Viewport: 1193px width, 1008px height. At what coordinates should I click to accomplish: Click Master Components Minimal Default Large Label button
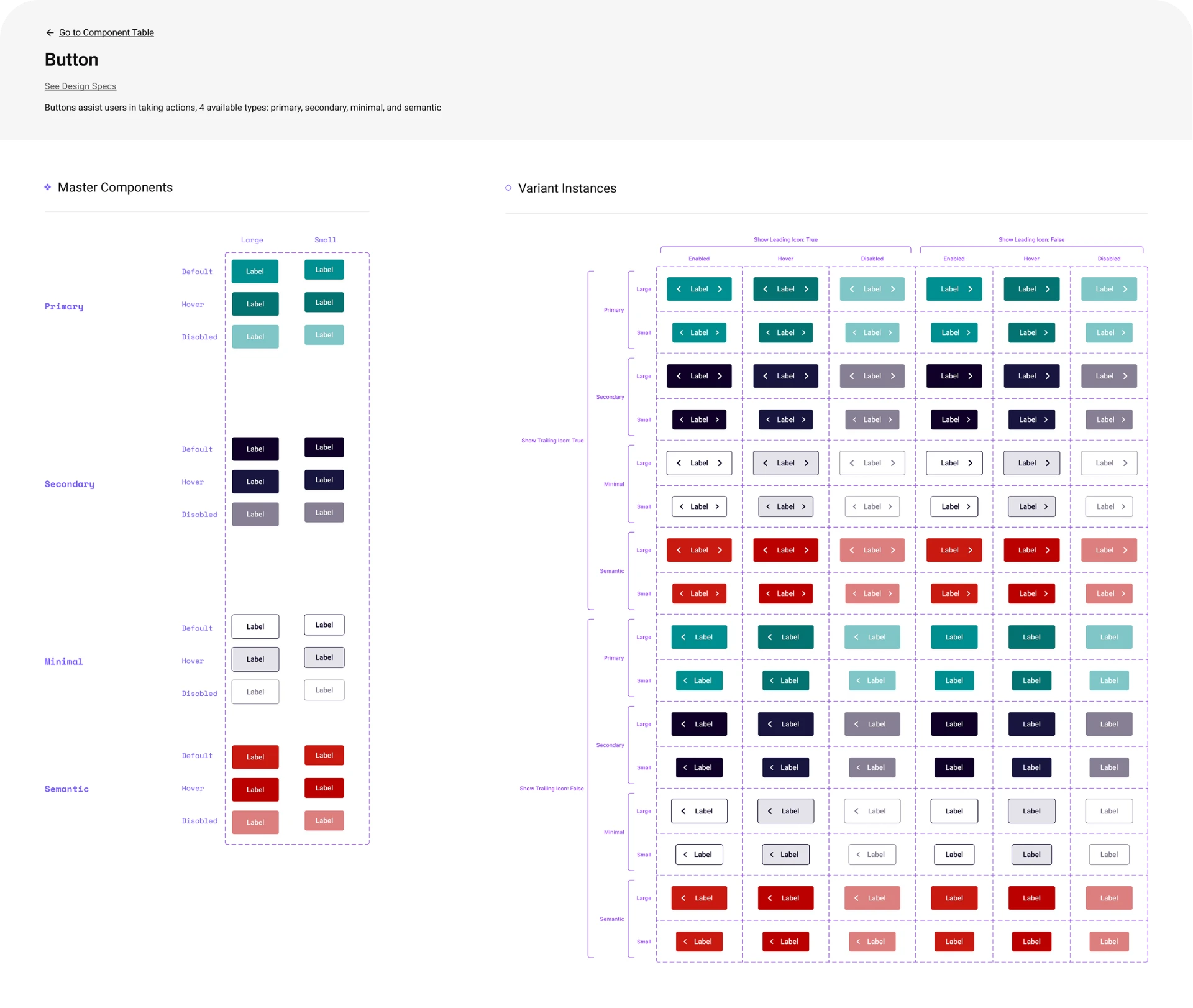tap(255, 626)
